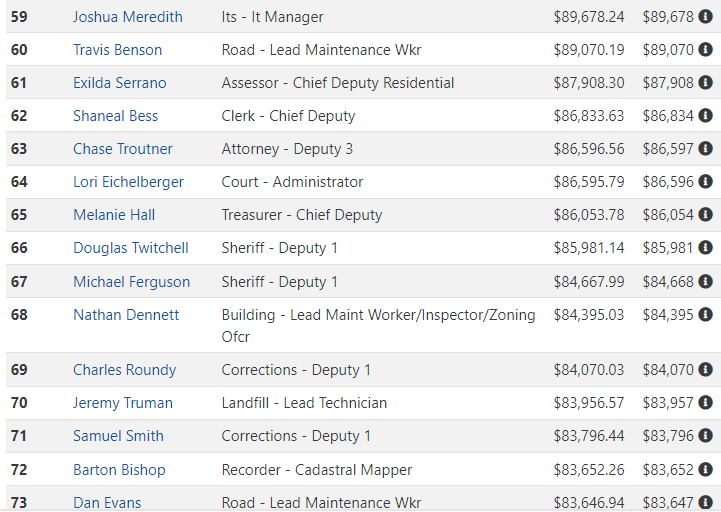Open Joshua Meredith's employee profile link
This screenshot has height=512, width=721.
pos(128,17)
